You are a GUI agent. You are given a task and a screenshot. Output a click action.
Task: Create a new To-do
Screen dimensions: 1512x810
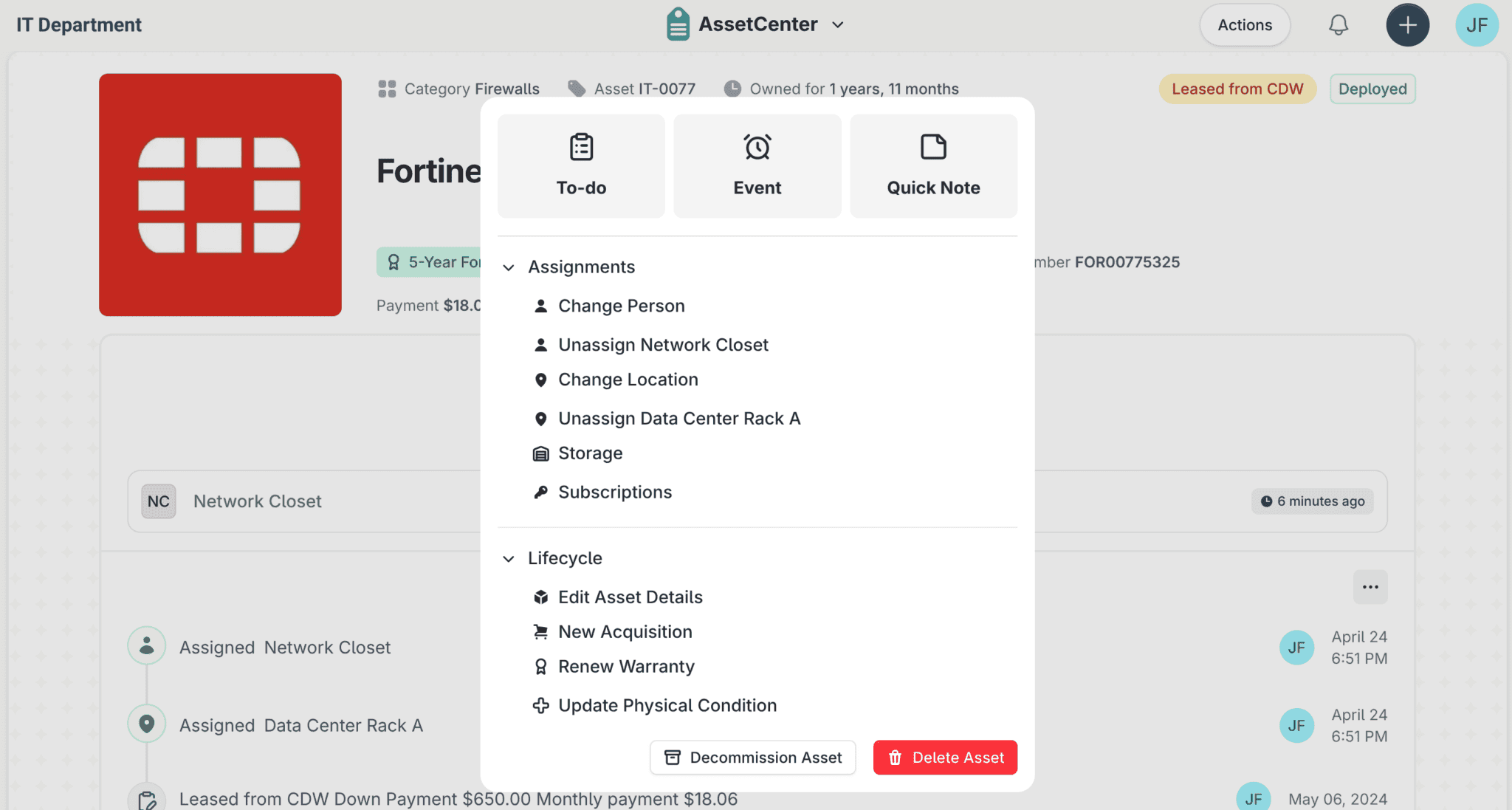(x=581, y=166)
